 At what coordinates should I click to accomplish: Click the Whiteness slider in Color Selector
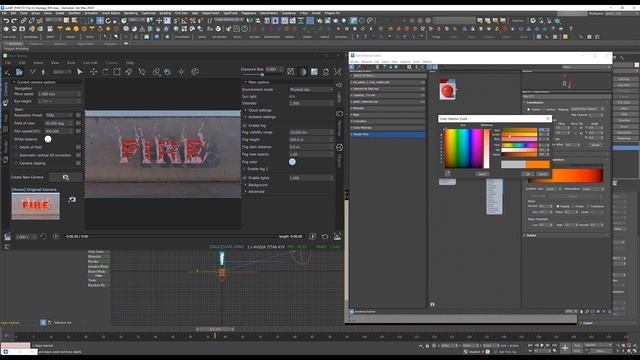(487, 149)
